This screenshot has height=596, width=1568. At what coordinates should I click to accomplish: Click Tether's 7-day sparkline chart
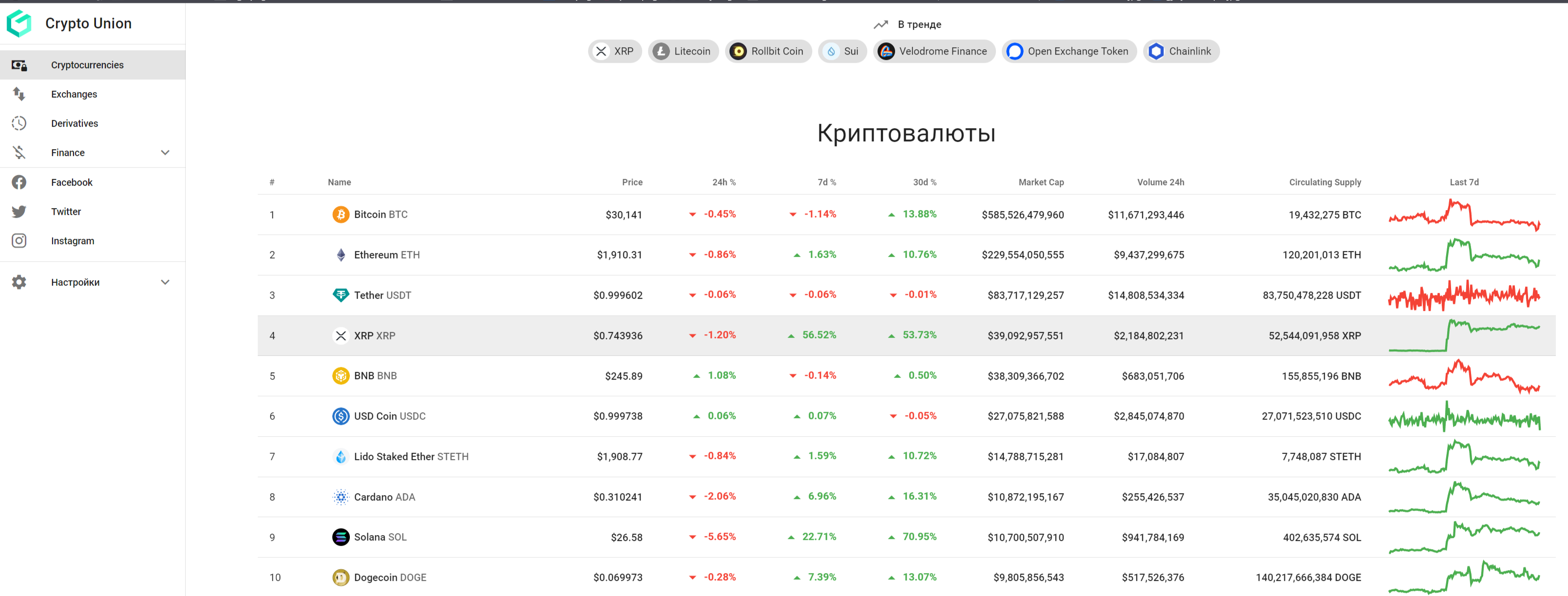point(1464,295)
